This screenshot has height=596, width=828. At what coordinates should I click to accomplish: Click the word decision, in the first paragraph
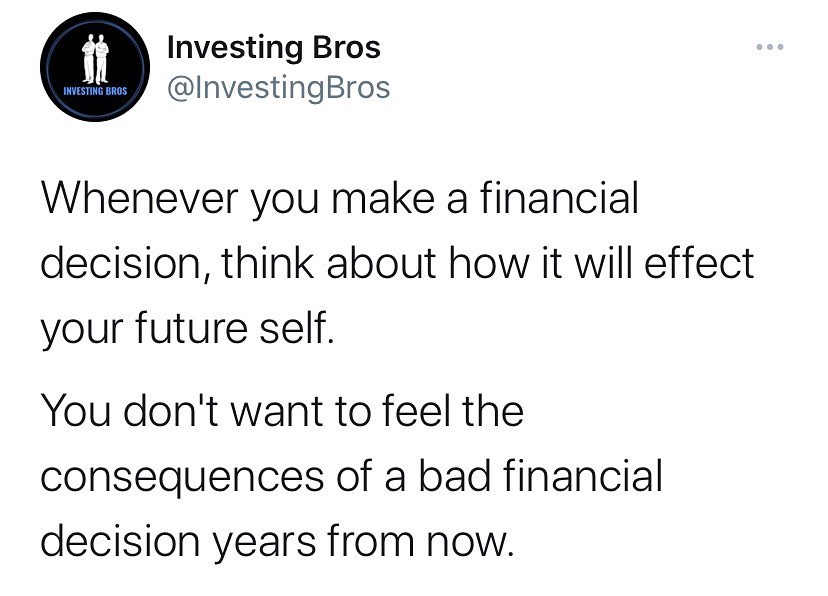pos(122,263)
